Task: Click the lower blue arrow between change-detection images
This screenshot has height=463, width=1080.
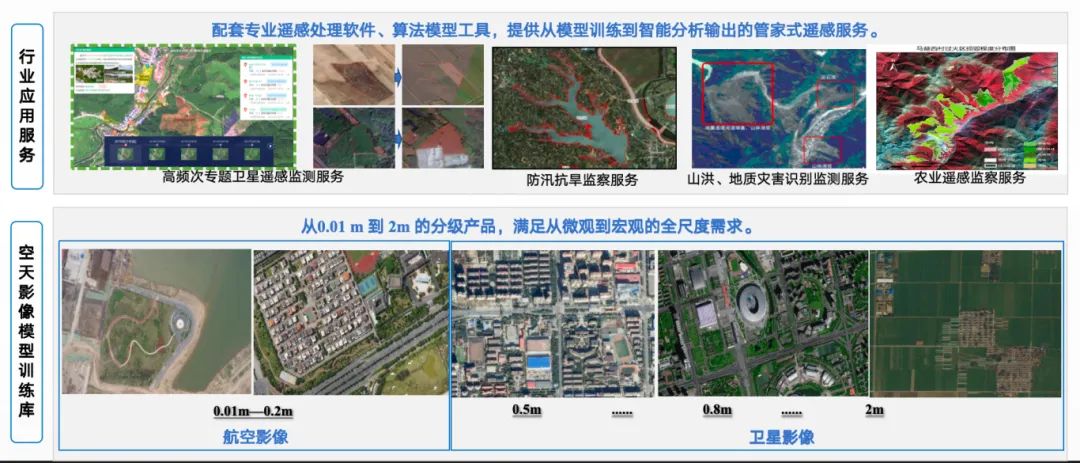Action: (x=397, y=138)
